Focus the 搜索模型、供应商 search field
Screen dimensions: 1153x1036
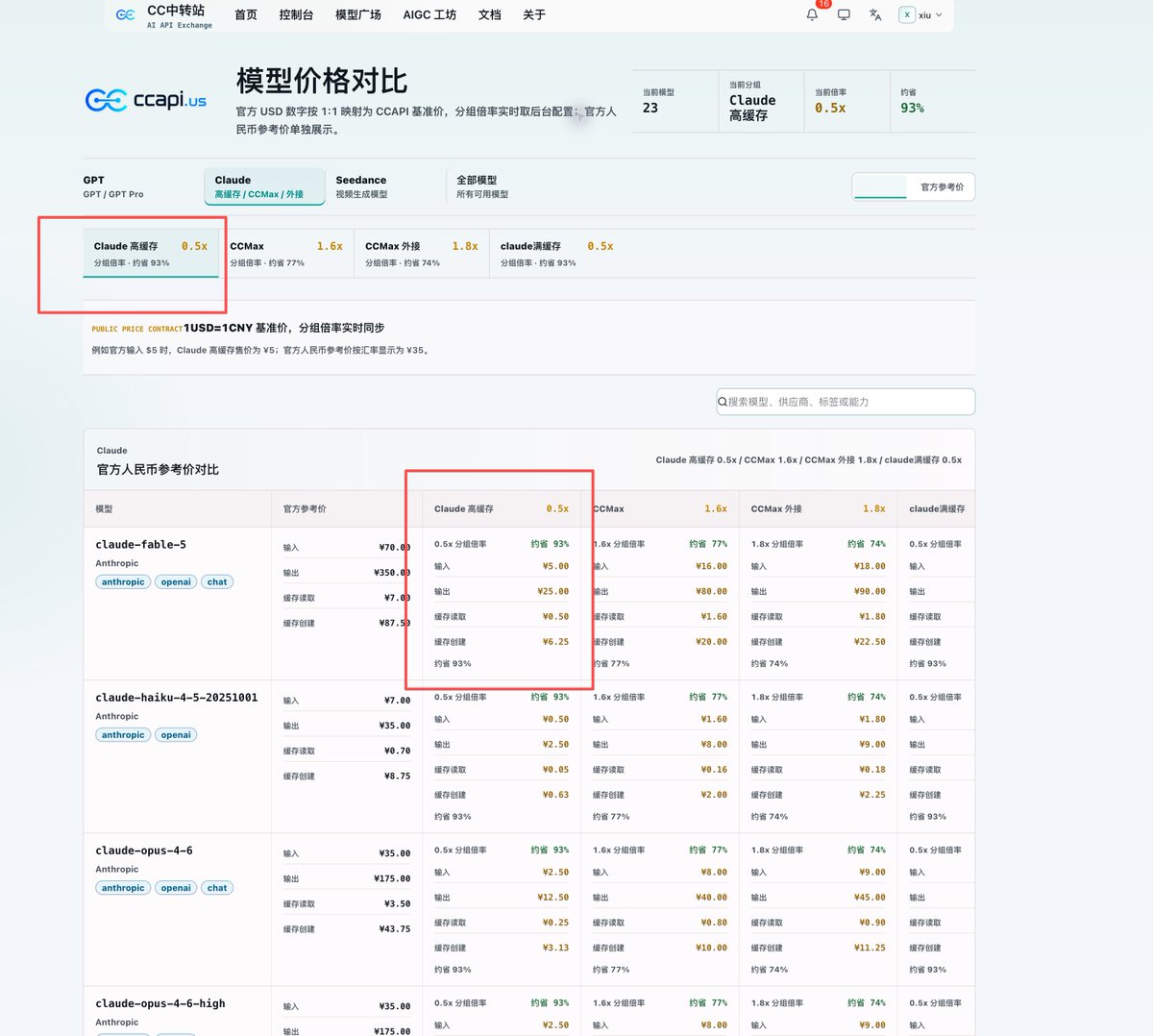point(846,402)
